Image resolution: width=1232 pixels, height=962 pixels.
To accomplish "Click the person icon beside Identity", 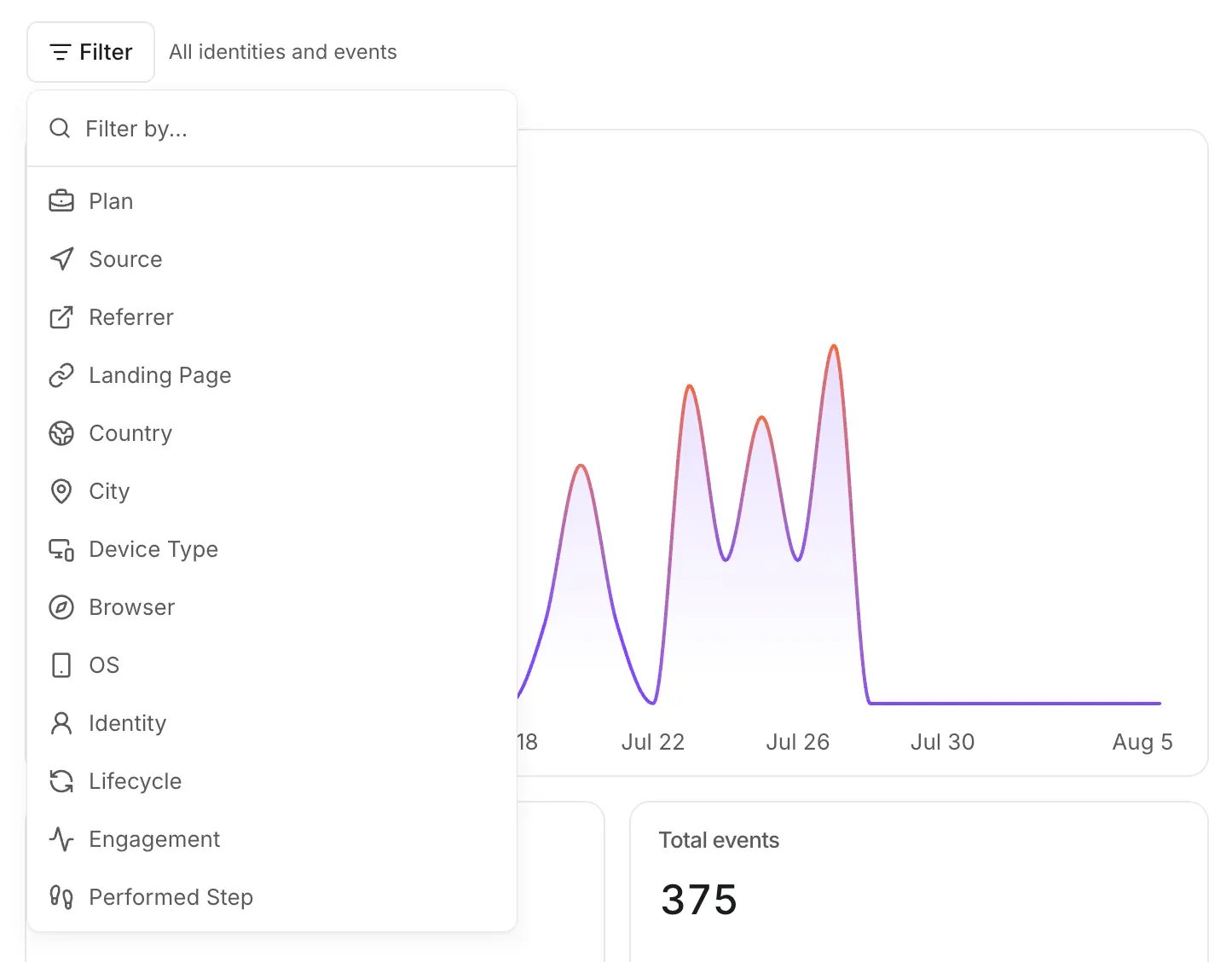I will click(x=61, y=723).
